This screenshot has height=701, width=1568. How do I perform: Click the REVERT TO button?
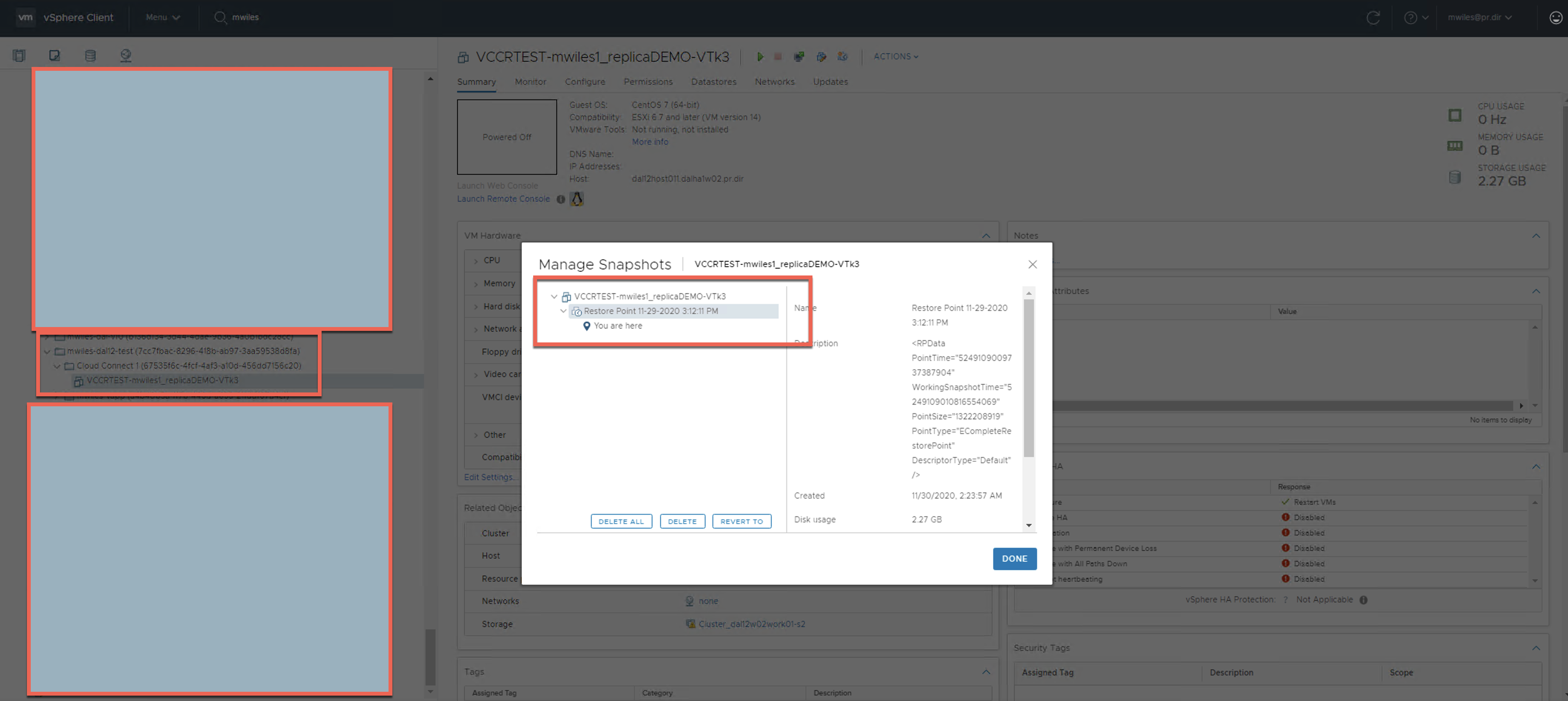pos(741,521)
